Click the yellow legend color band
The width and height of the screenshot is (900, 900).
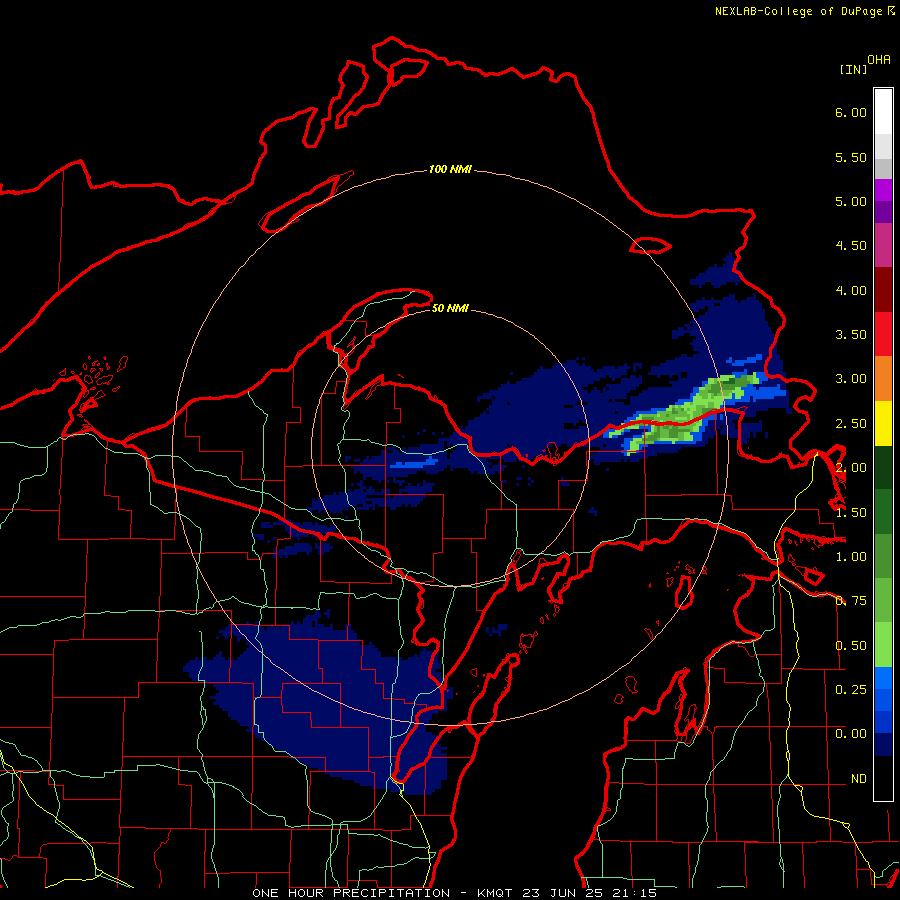coord(883,423)
